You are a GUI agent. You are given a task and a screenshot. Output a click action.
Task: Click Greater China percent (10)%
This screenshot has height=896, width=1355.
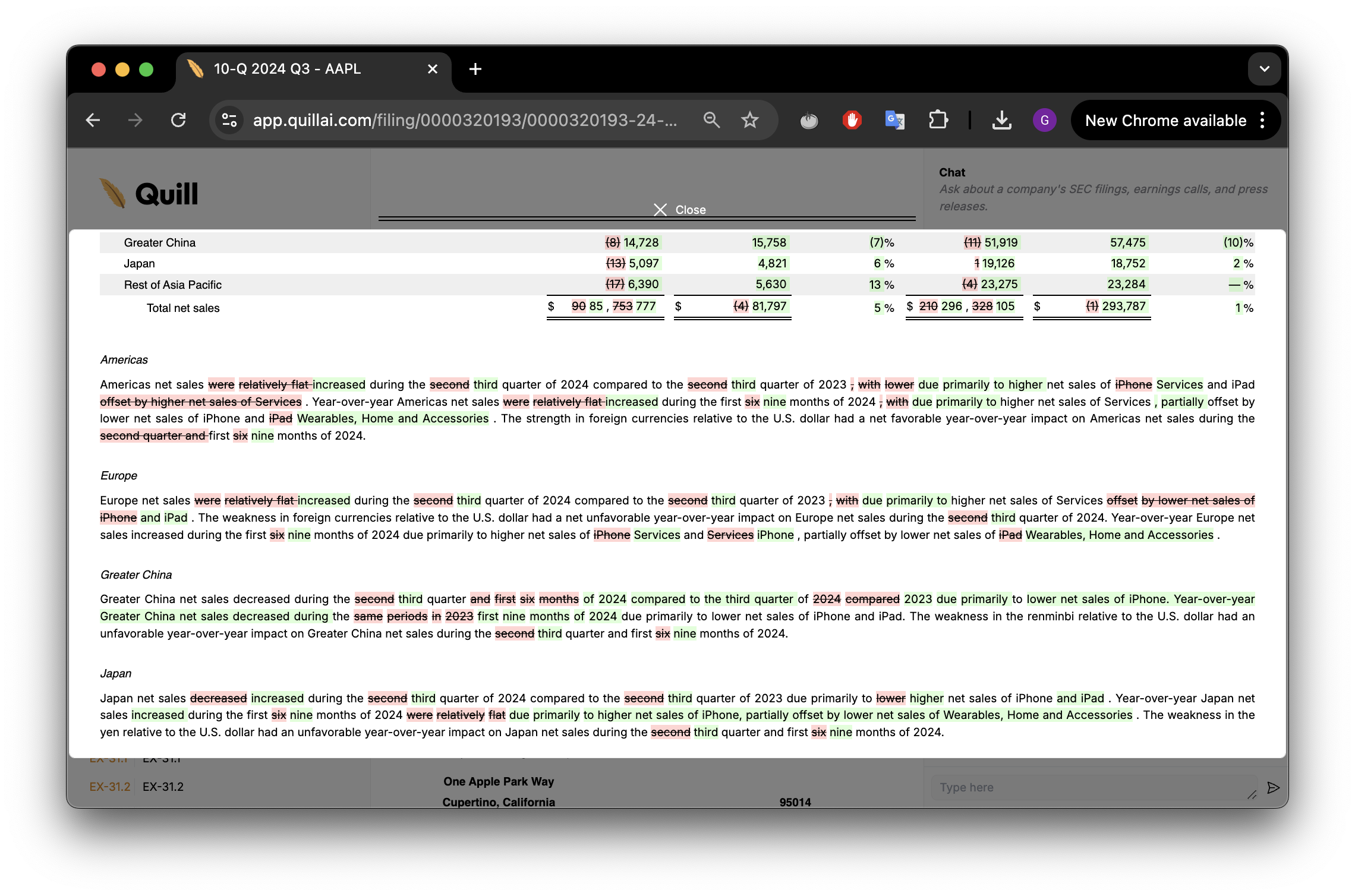coord(1238,242)
